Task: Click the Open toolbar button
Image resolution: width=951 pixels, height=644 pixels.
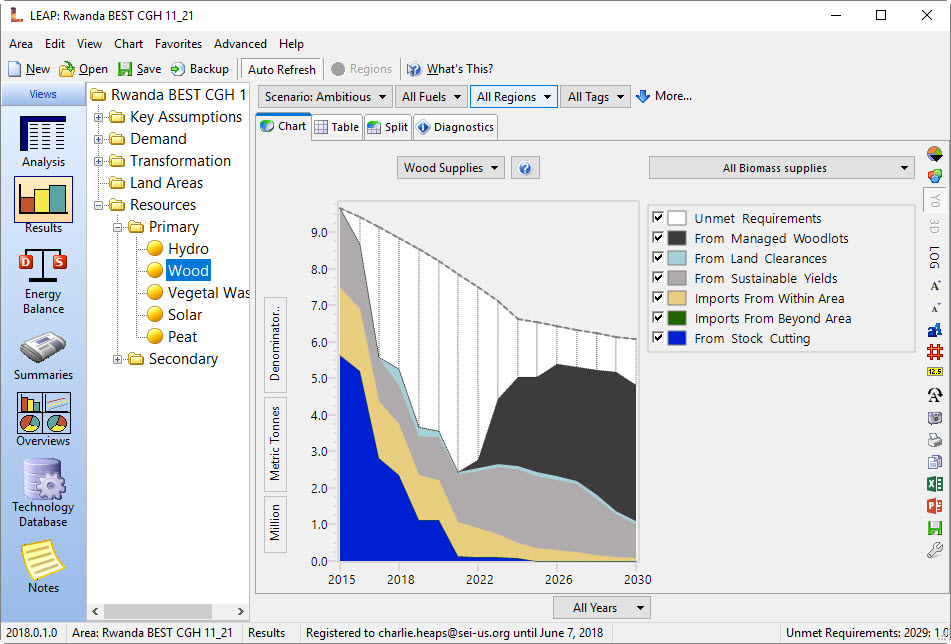Action: click(84, 69)
